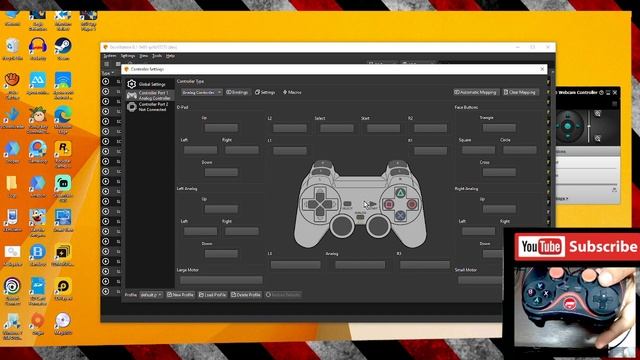This screenshot has height=360, width=640.
Task: Click the Select binding box
Action: (x=337, y=128)
